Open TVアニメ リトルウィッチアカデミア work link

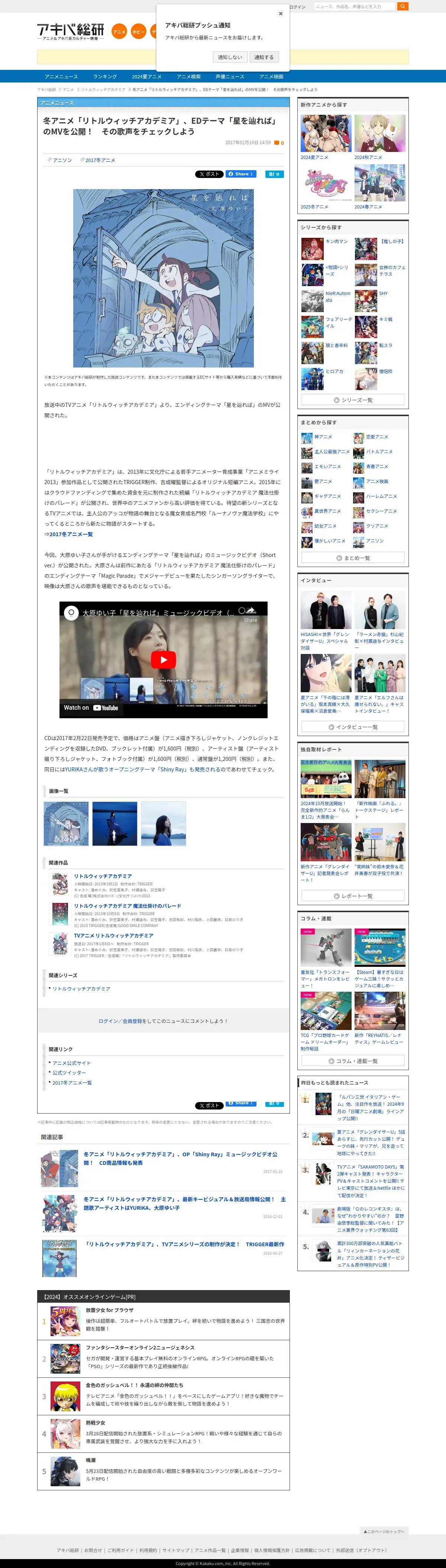114,936
